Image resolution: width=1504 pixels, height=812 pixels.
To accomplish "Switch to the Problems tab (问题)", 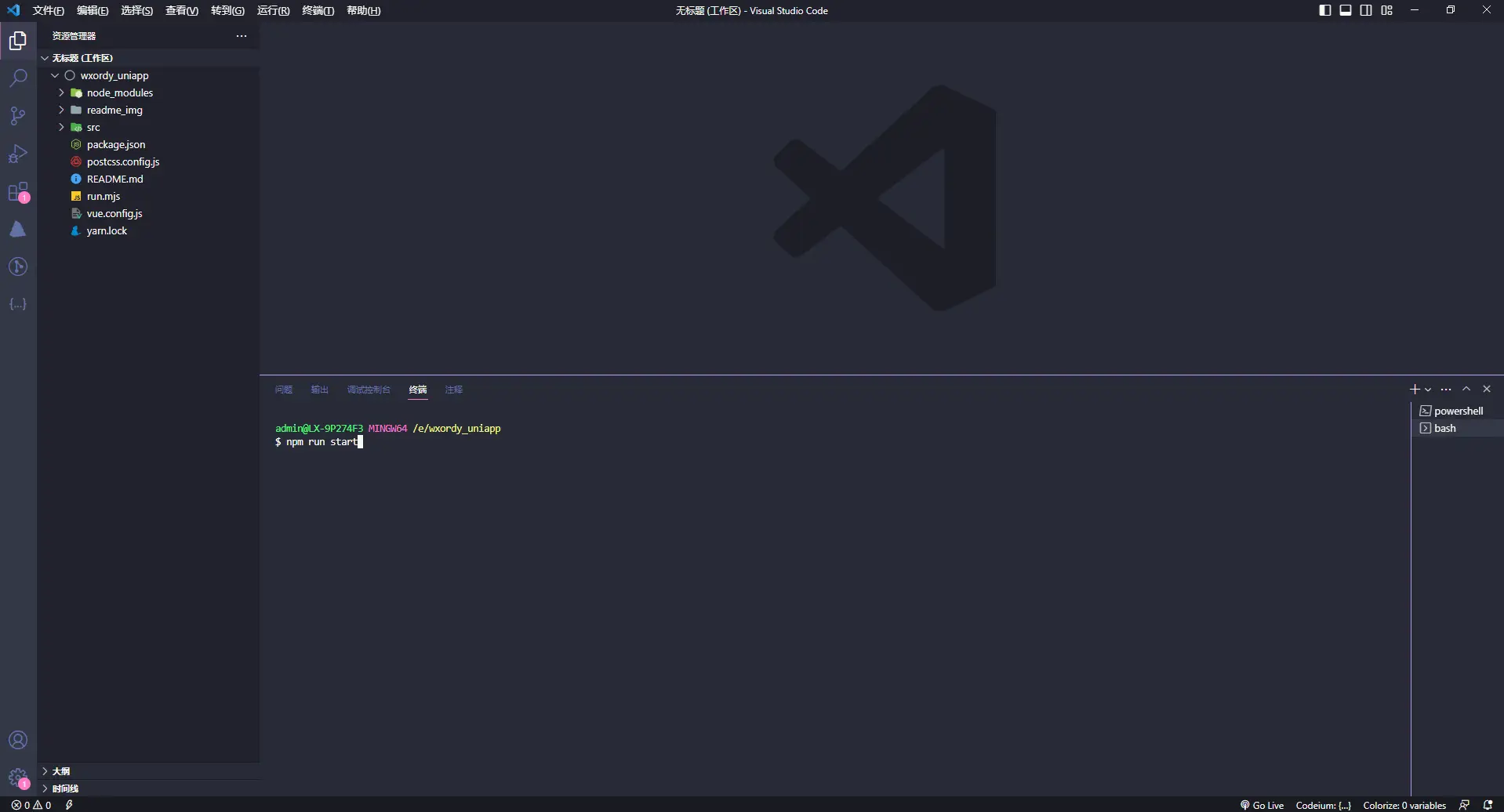I will click(284, 390).
